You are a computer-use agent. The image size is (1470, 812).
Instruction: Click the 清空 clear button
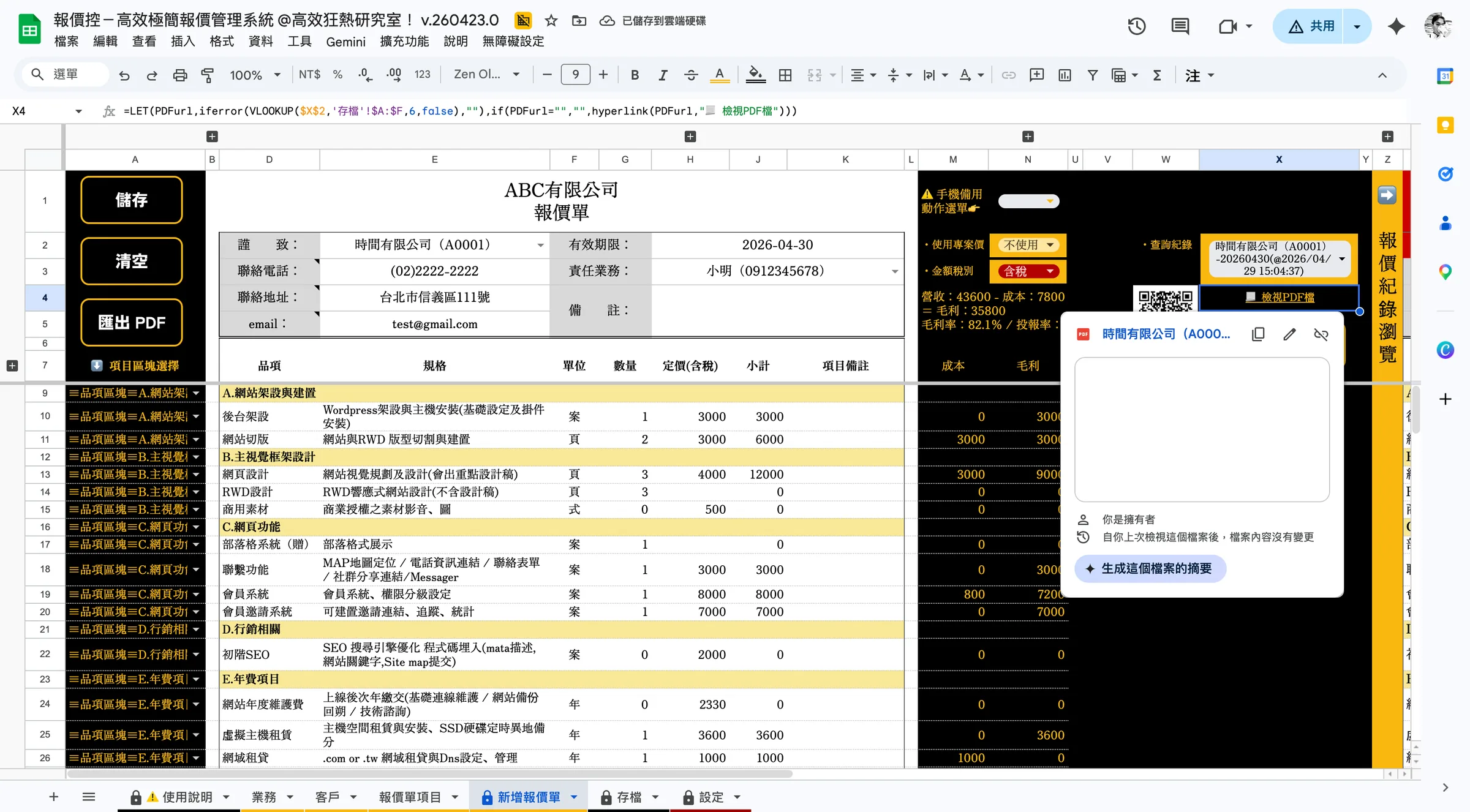pos(131,261)
